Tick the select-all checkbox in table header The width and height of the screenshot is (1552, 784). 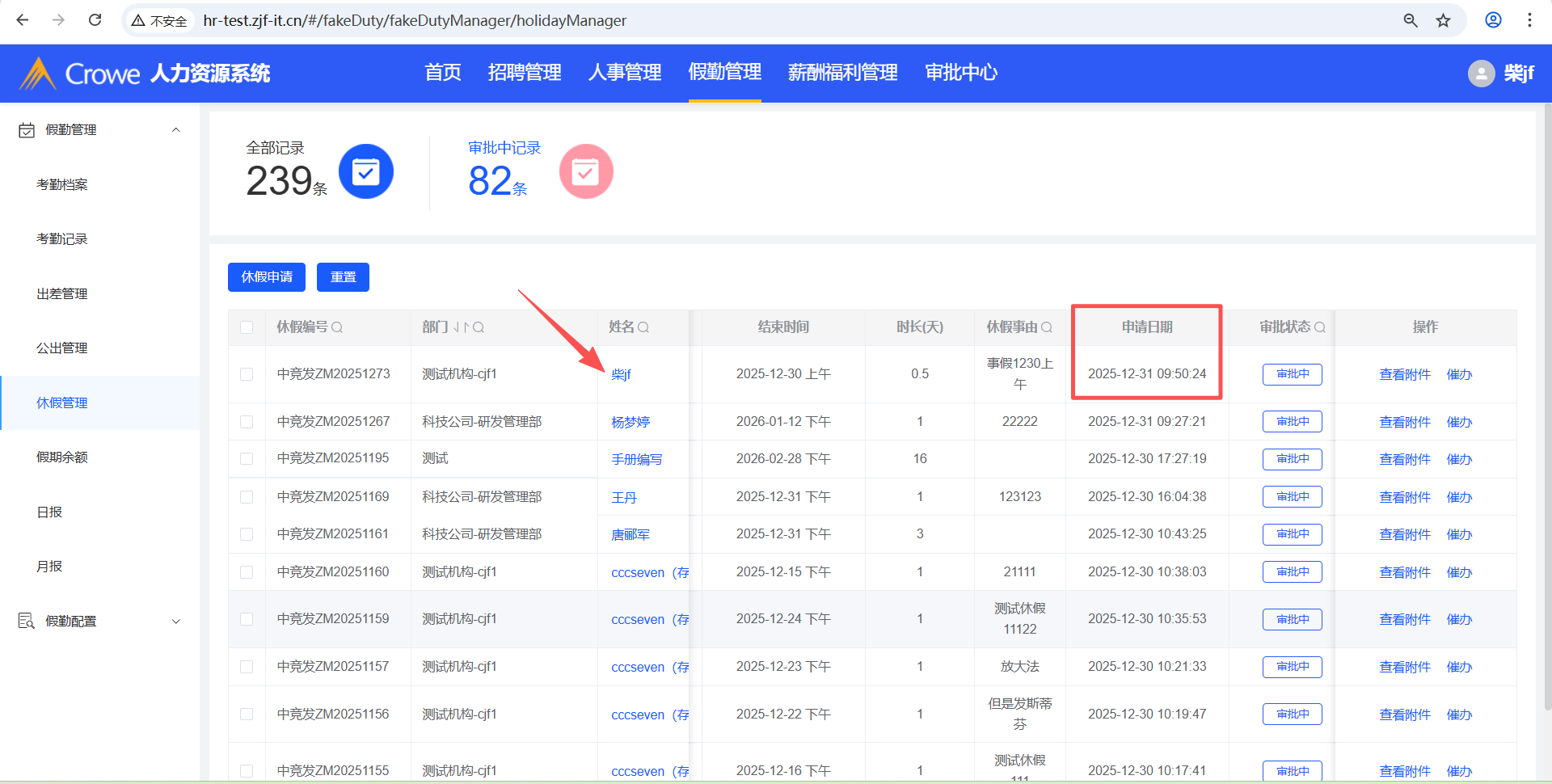tap(247, 327)
